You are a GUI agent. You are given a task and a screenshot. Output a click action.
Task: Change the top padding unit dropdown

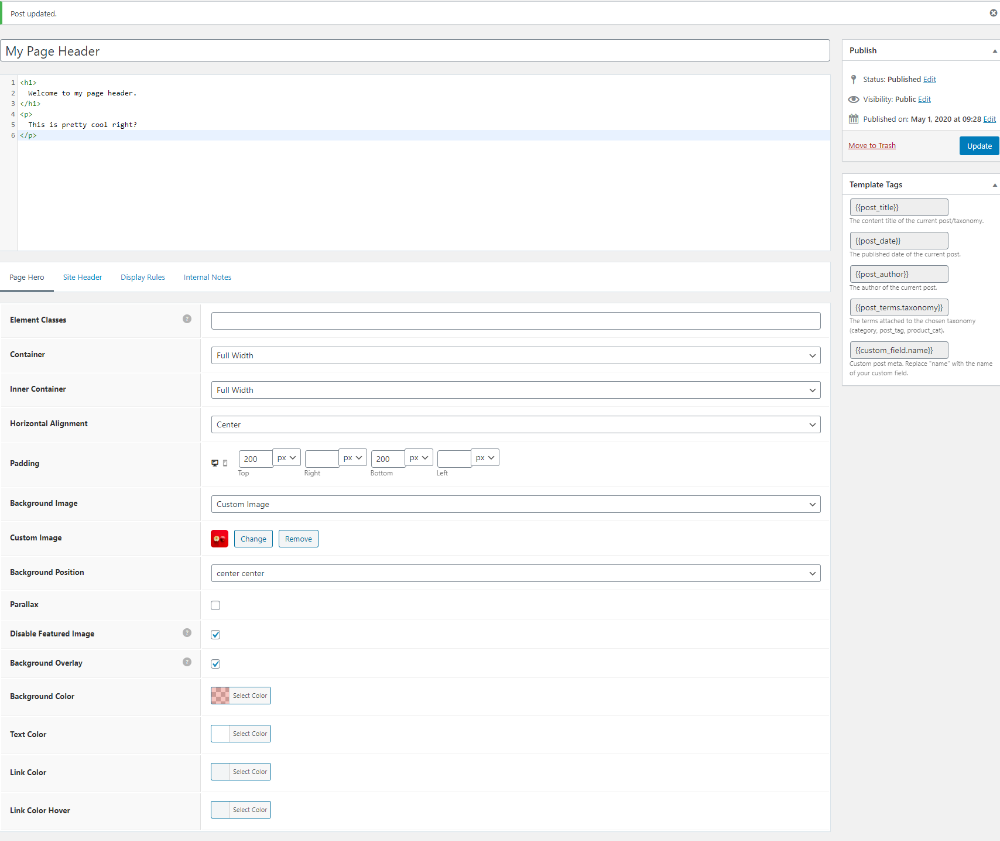(x=287, y=457)
